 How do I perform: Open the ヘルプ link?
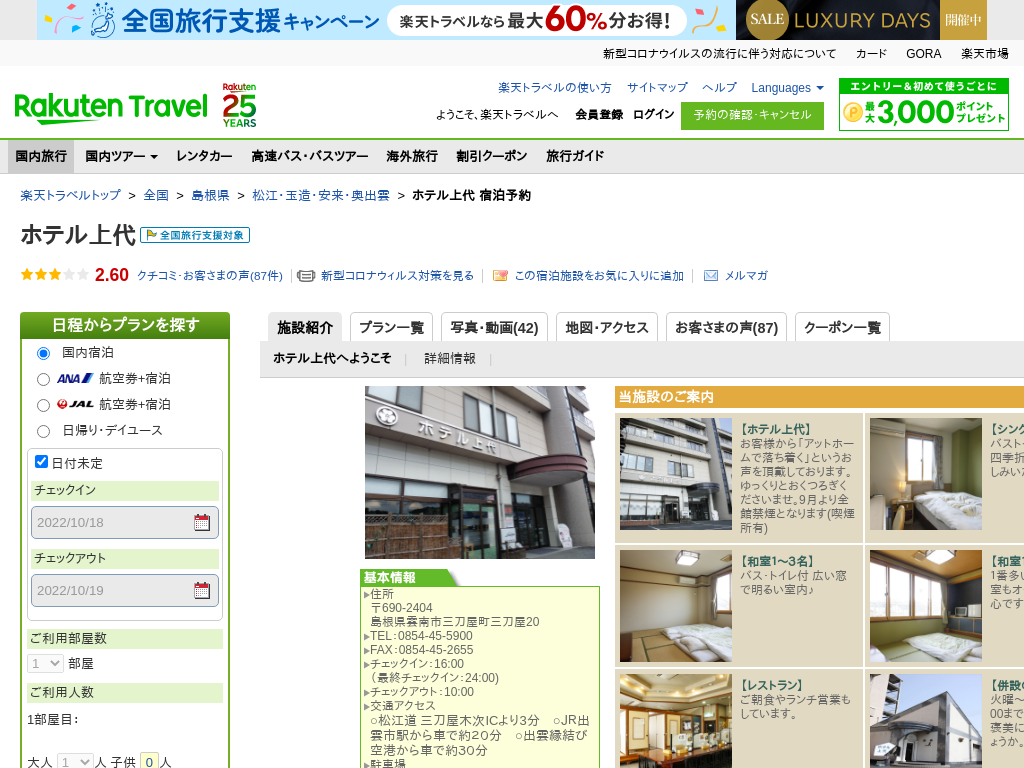[x=719, y=88]
